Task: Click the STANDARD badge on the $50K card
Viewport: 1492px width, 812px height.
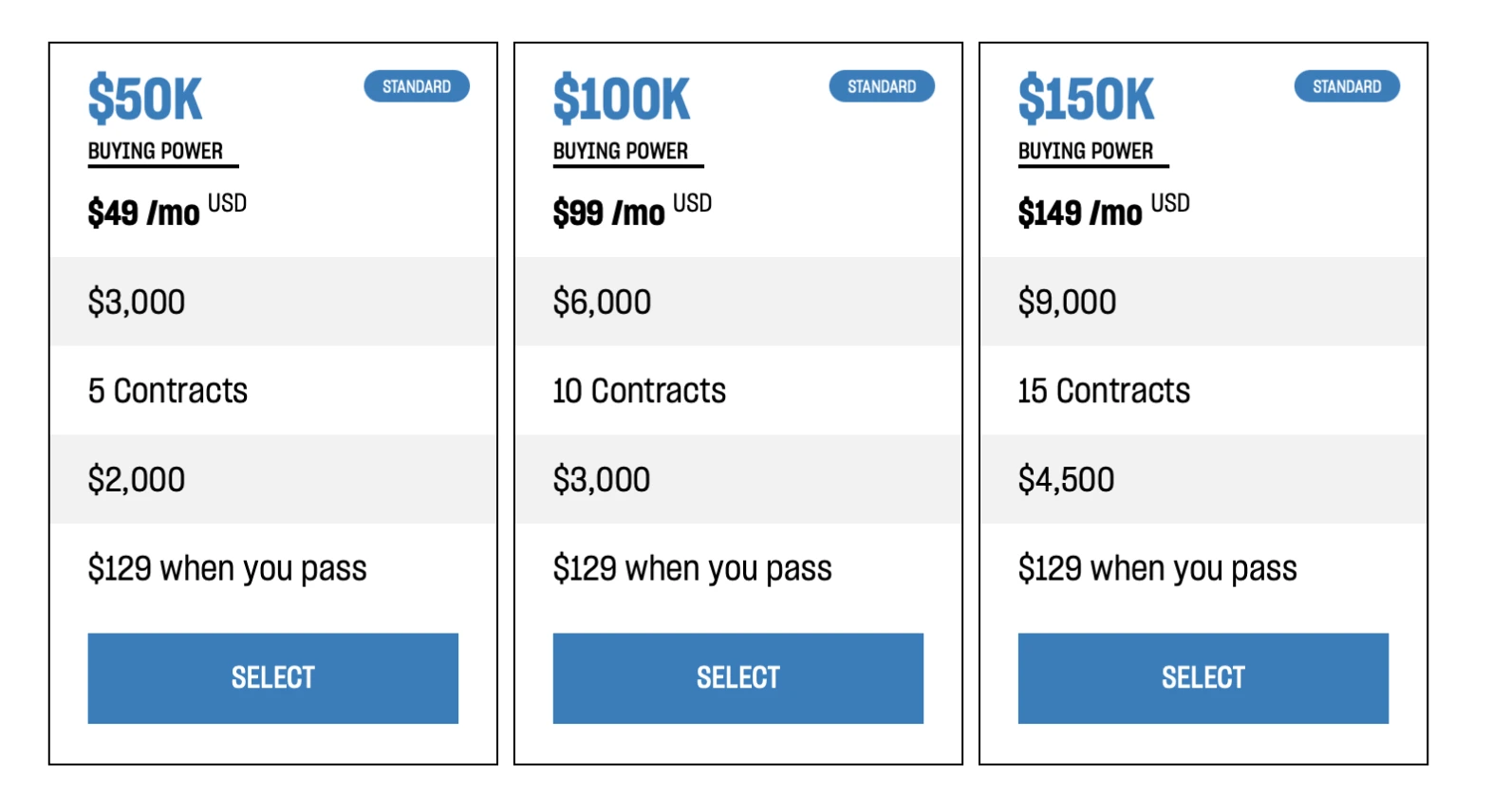Action: click(417, 86)
